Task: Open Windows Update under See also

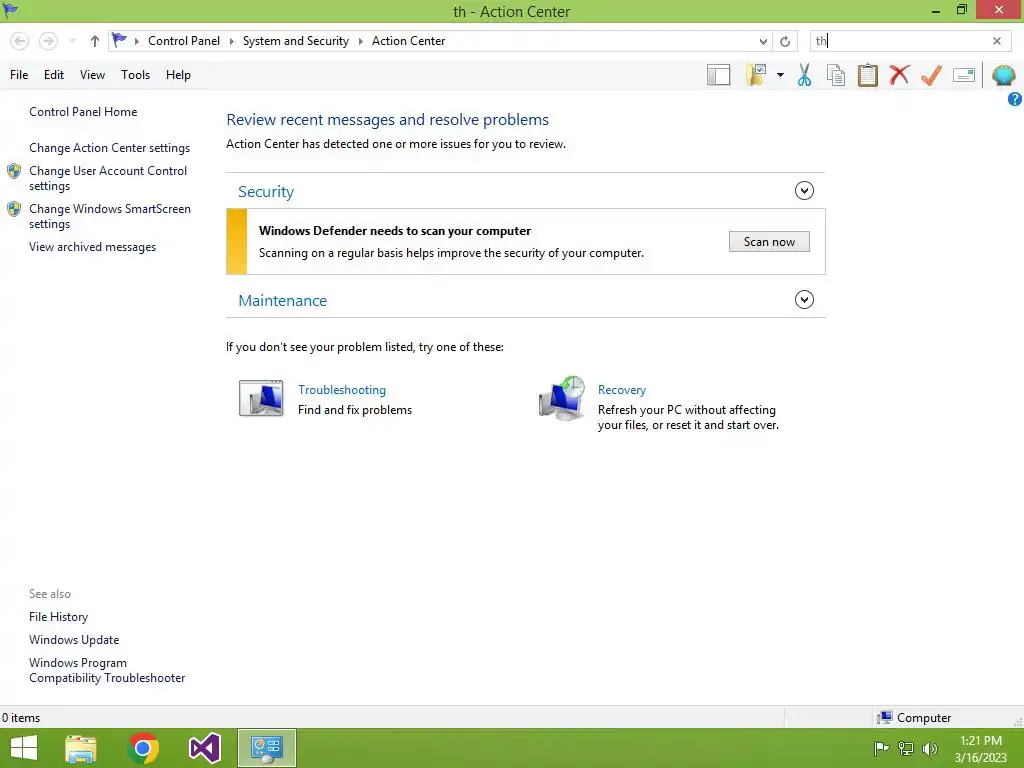Action: tap(74, 640)
